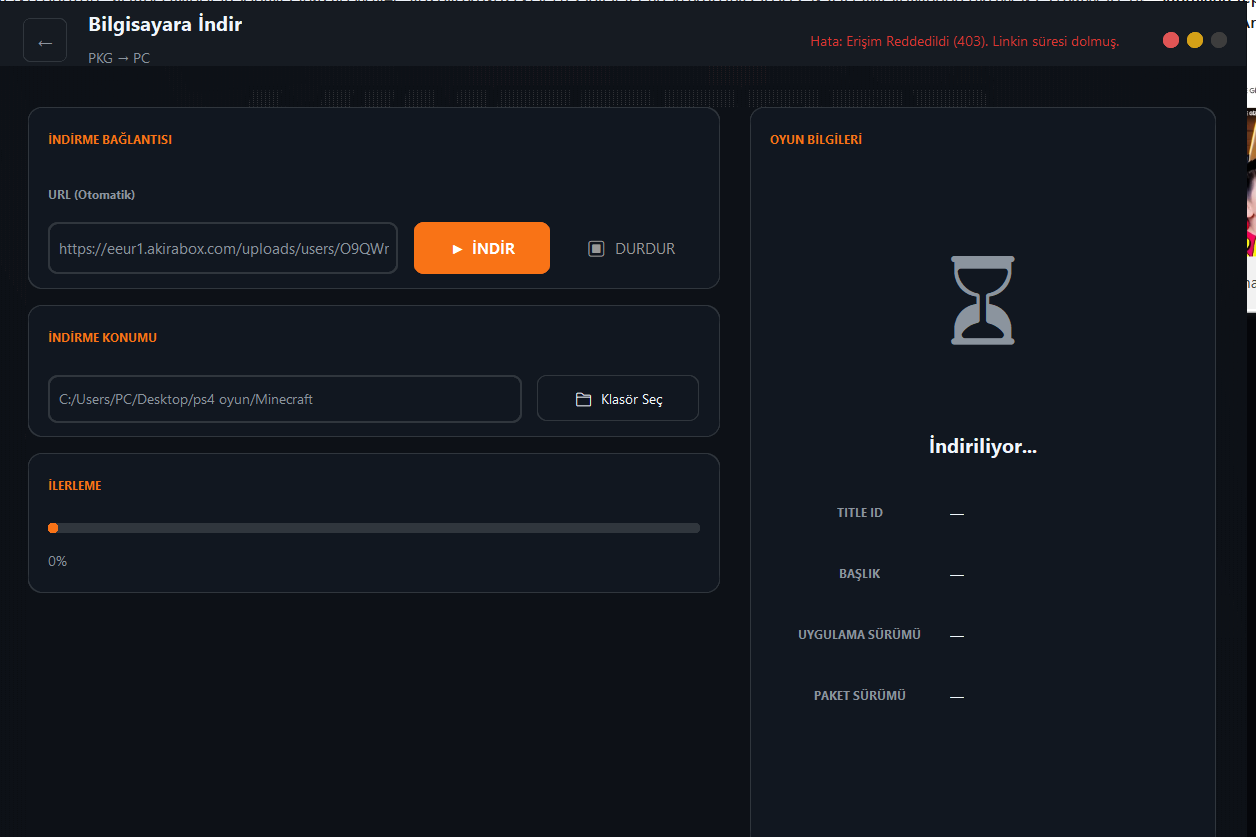Click the download progress bar track

tap(375, 528)
